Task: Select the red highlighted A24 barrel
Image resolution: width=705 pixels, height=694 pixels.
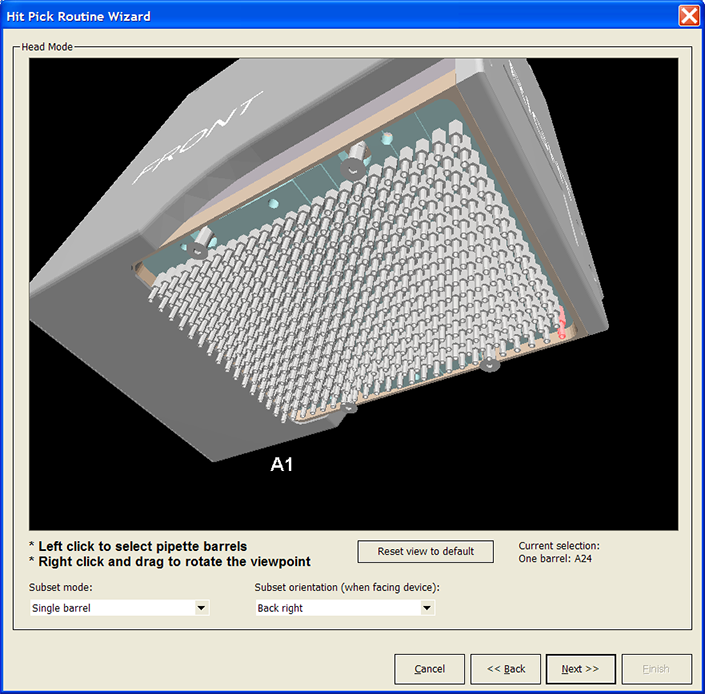Action: 562,325
